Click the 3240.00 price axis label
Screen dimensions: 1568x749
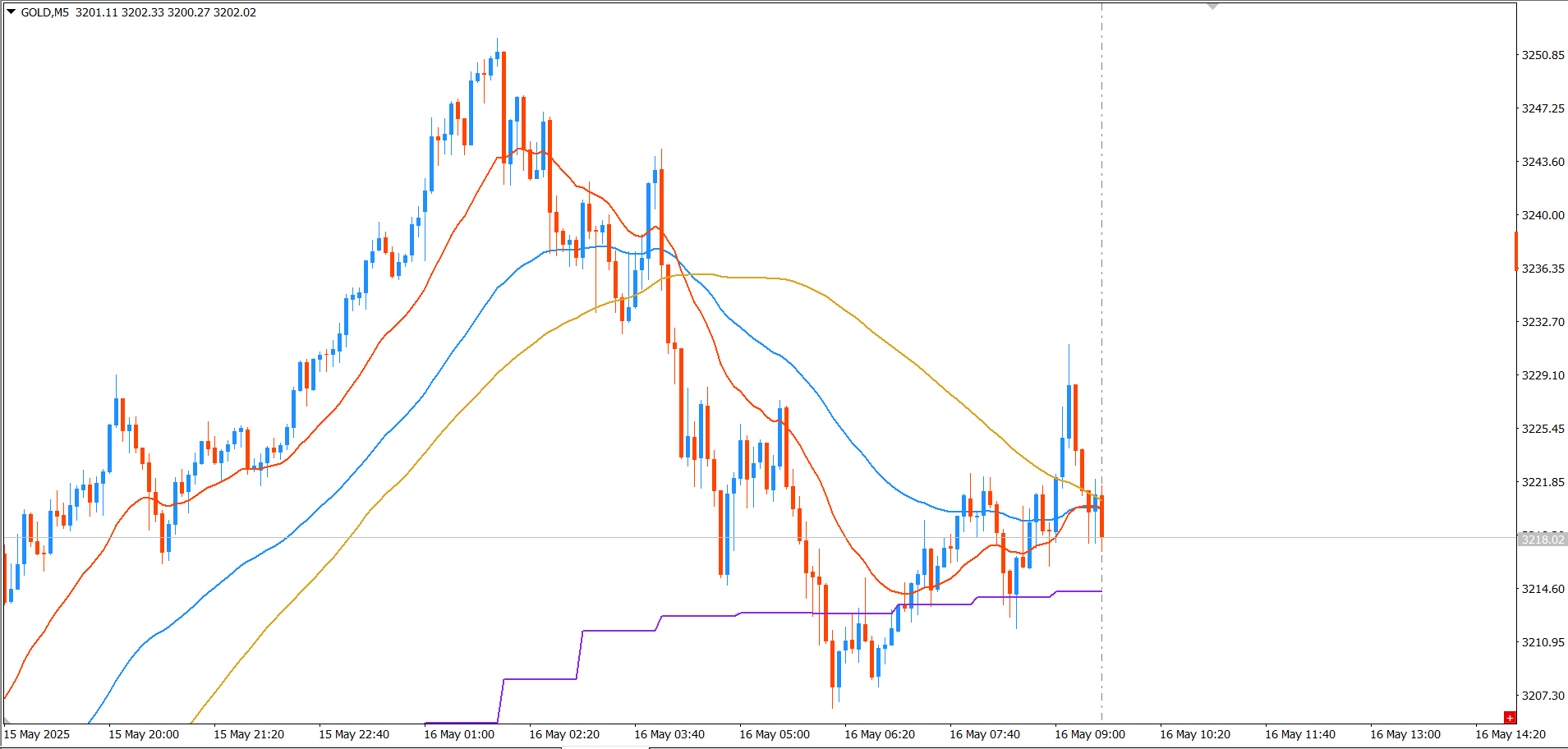[x=1543, y=215]
